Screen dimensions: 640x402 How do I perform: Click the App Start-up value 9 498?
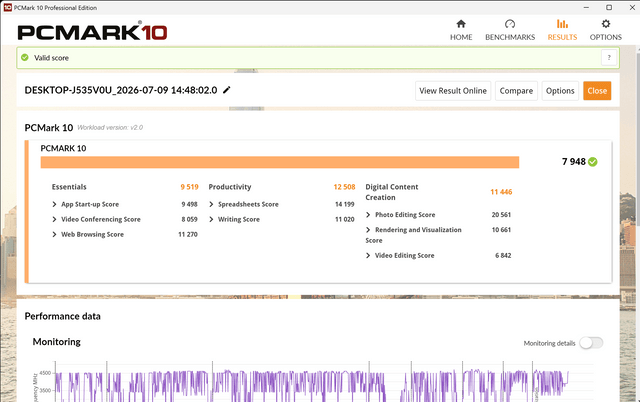pyautogui.click(x=189, y=204)
